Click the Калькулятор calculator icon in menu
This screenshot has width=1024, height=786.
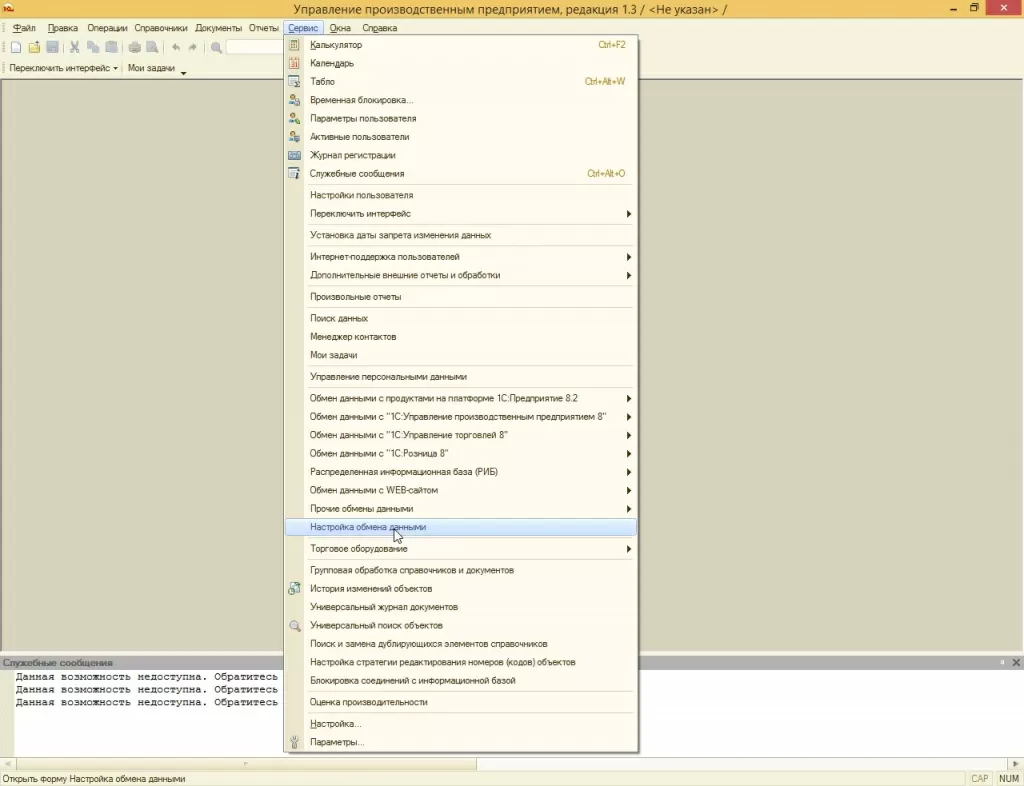point(294,45)
